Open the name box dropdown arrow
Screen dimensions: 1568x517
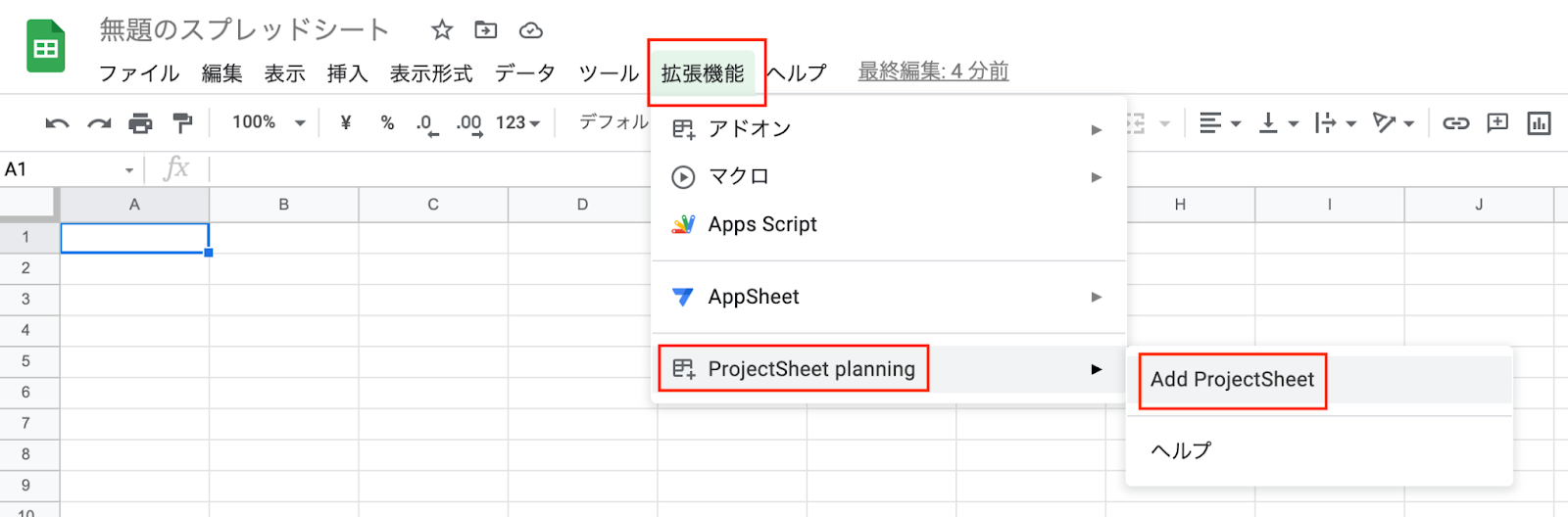coord(129,170)
